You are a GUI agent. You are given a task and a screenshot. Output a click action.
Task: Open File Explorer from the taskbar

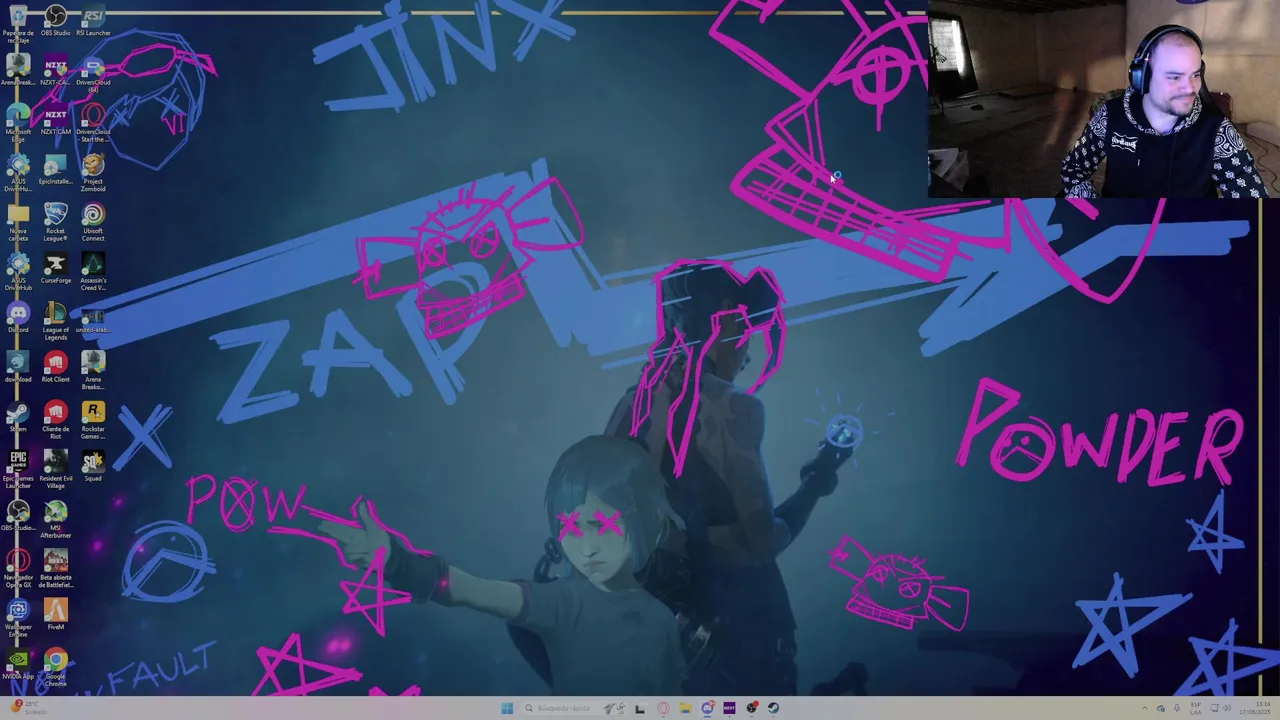[685, 708]
